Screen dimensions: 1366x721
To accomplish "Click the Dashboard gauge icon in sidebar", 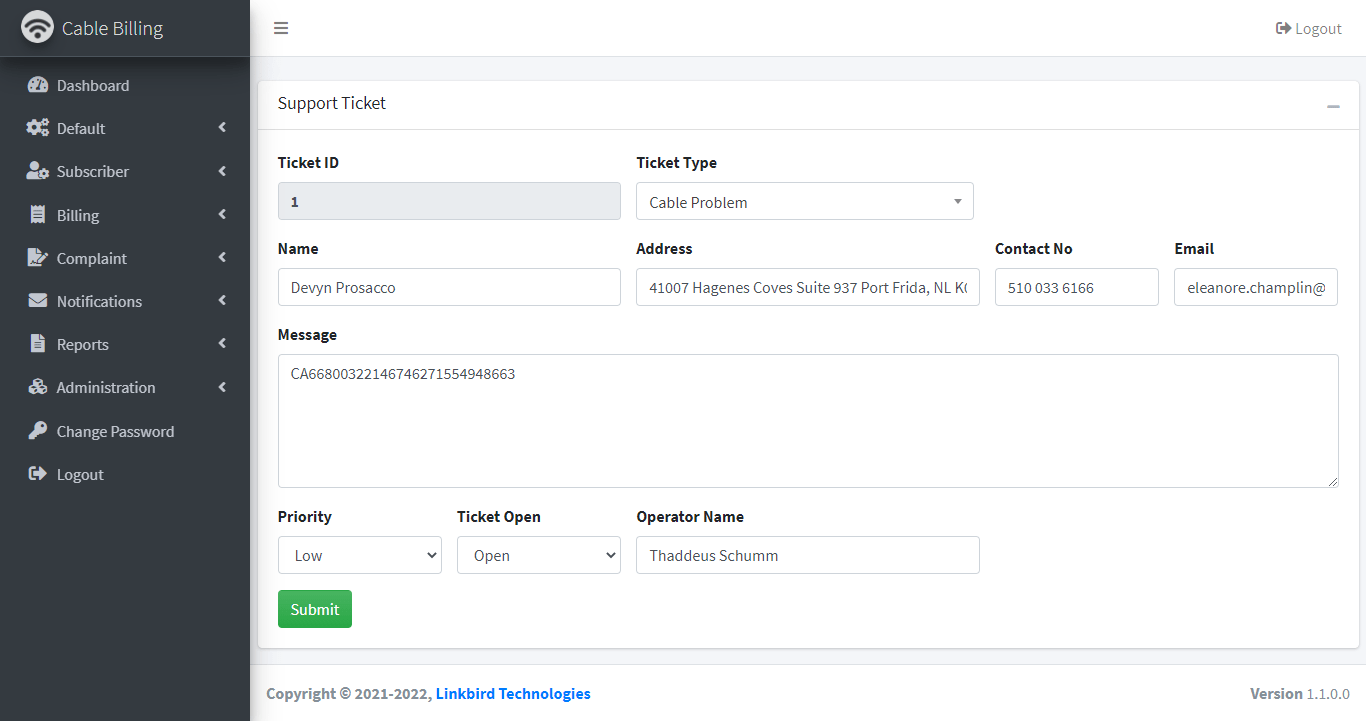I will 38,85.
